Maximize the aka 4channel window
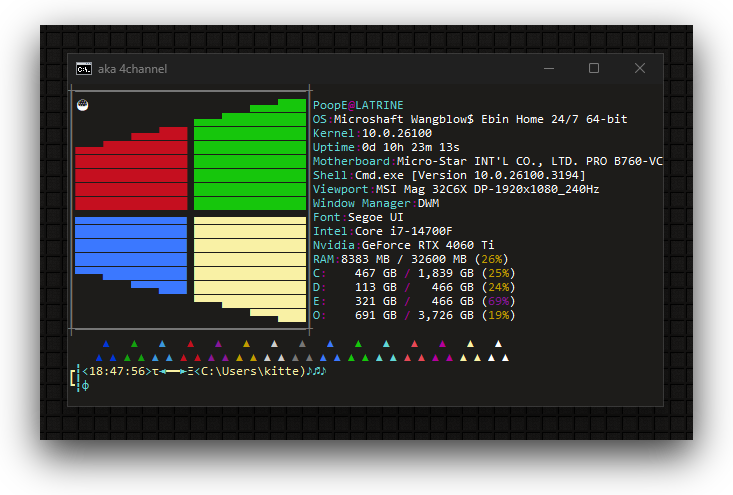Screen dimensions: 733x495 tap(594, 68)
